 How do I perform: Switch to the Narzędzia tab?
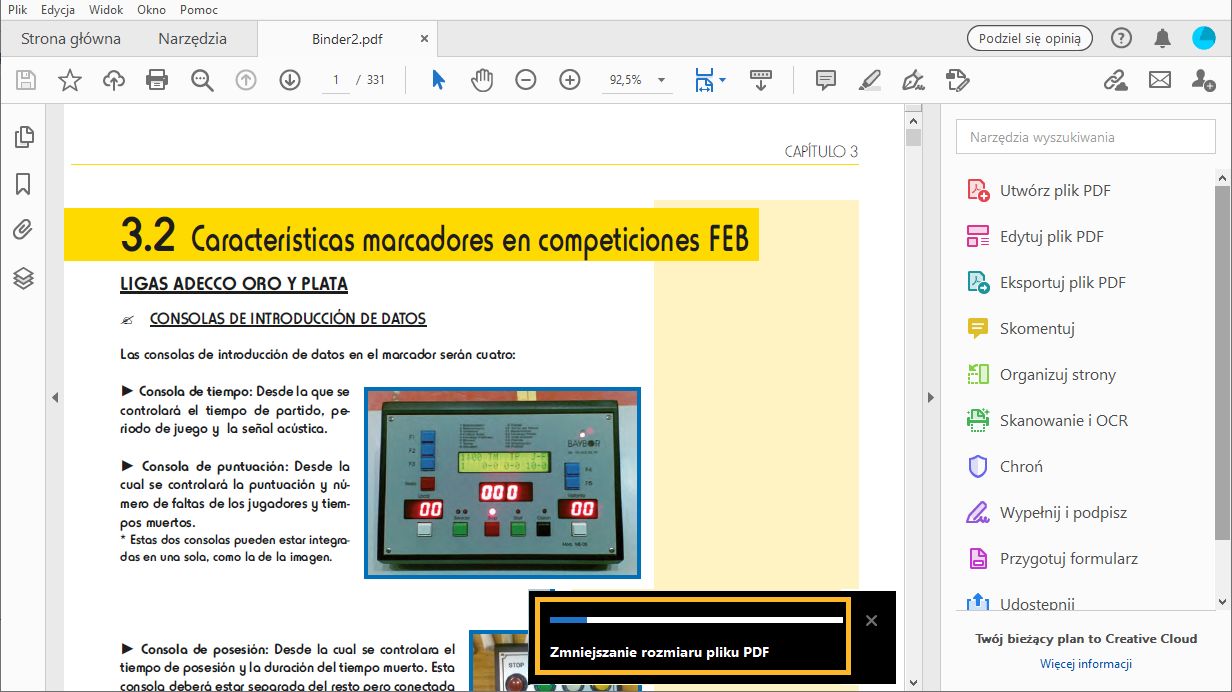(x=192, y=39)
